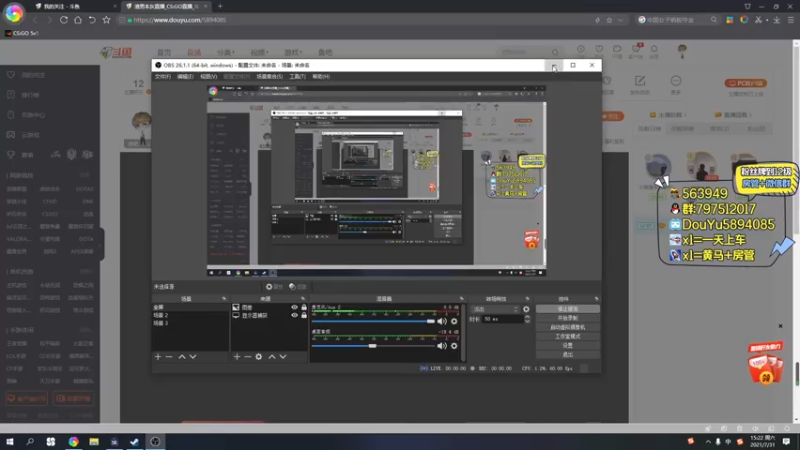Mute the desktop audio speaker icon
Screen dimensions: 800x450
pyautogui.click(x=442, y=345)
